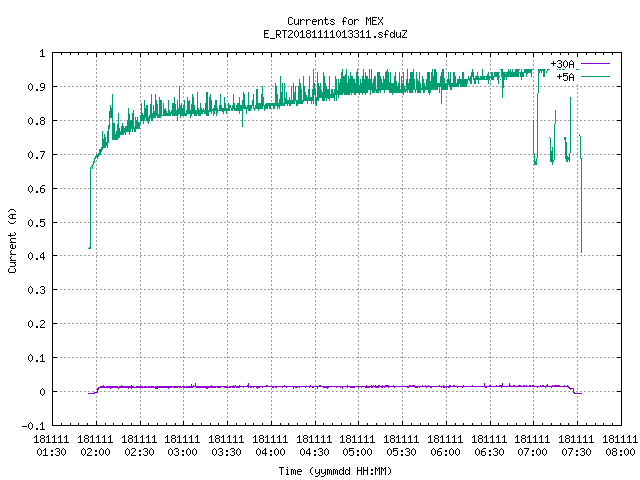
Task: Click the +30A legend label
Action: coord(562,64)
